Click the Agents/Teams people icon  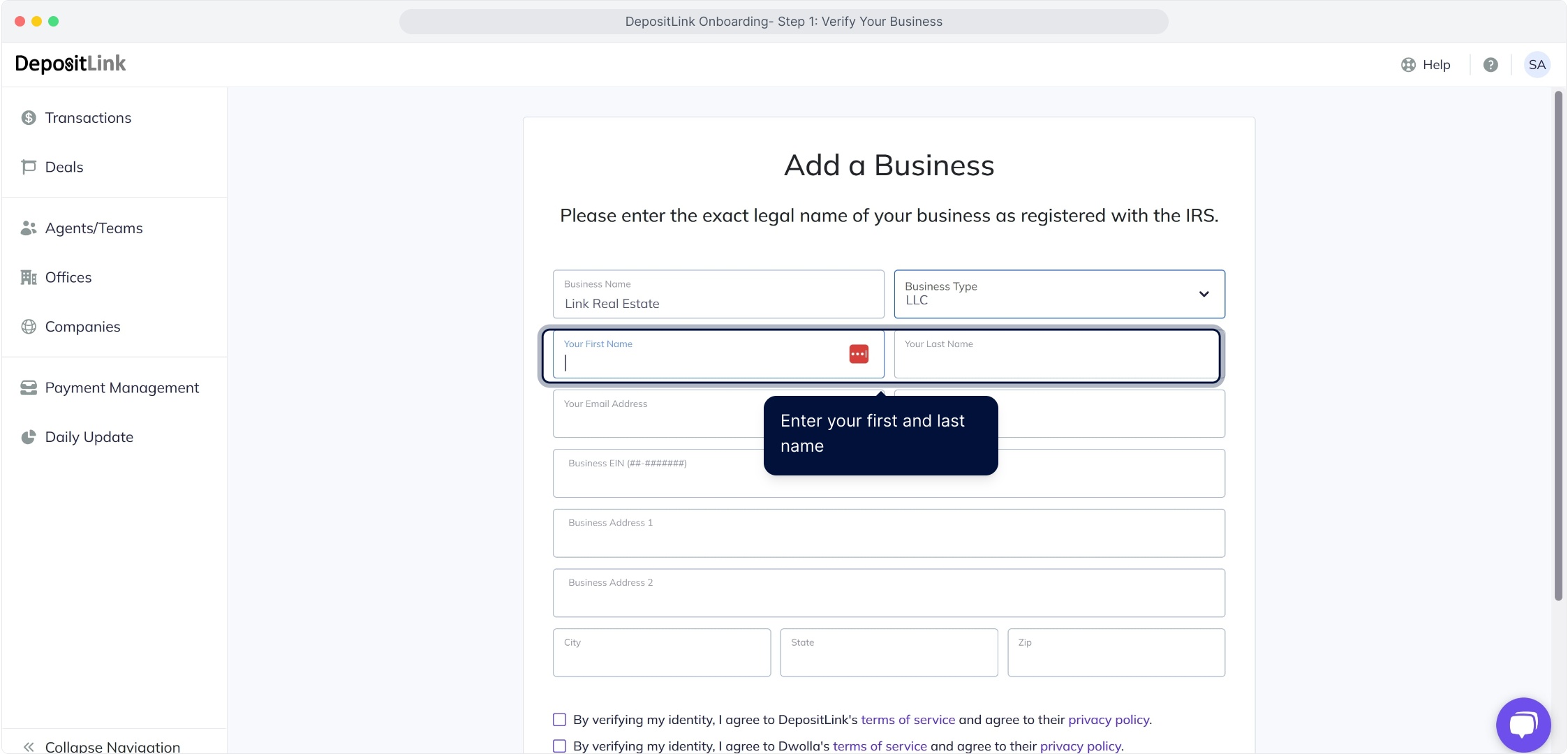coord(29,228)
